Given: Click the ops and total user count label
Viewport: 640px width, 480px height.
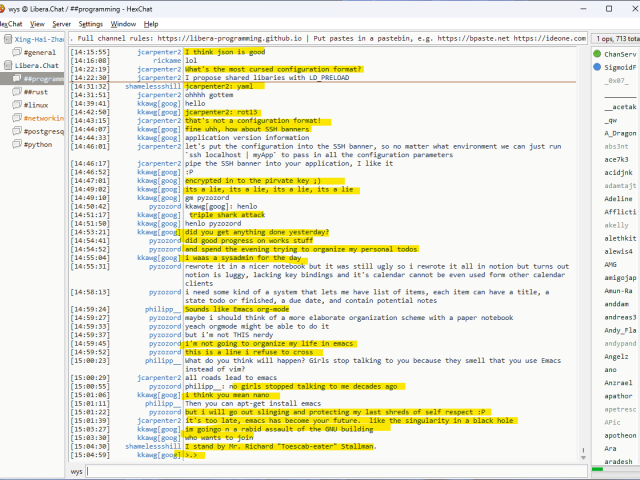Looking at the screenshot, I should tap(616, 38).
